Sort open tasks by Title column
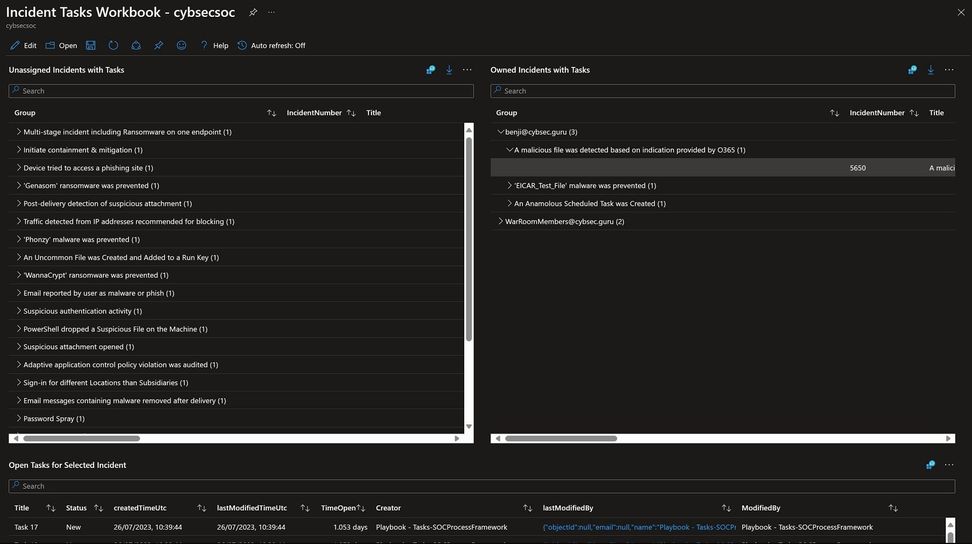 click(x=51, y=508)
